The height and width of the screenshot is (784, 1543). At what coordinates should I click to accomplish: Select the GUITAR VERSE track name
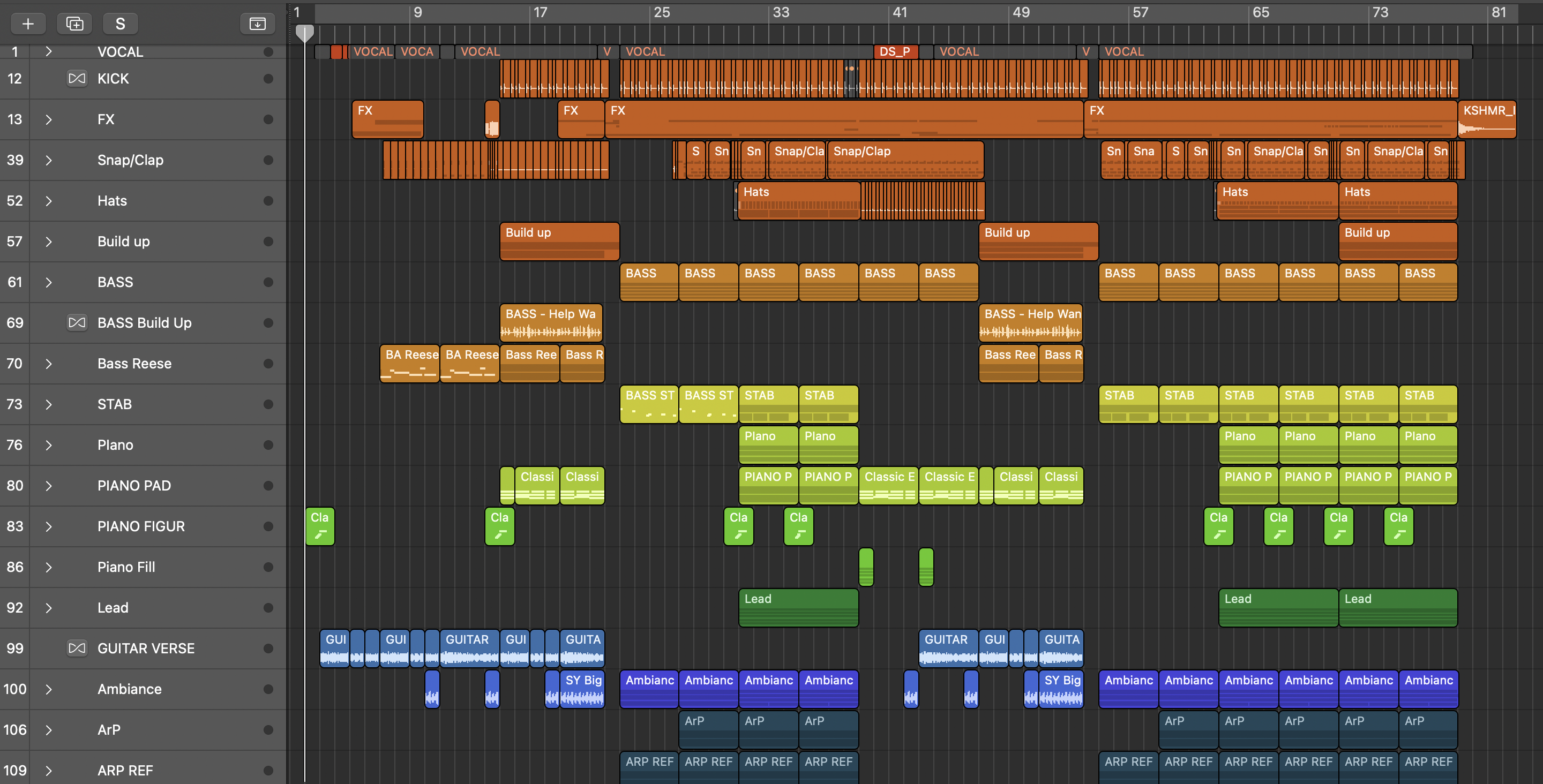146,648
